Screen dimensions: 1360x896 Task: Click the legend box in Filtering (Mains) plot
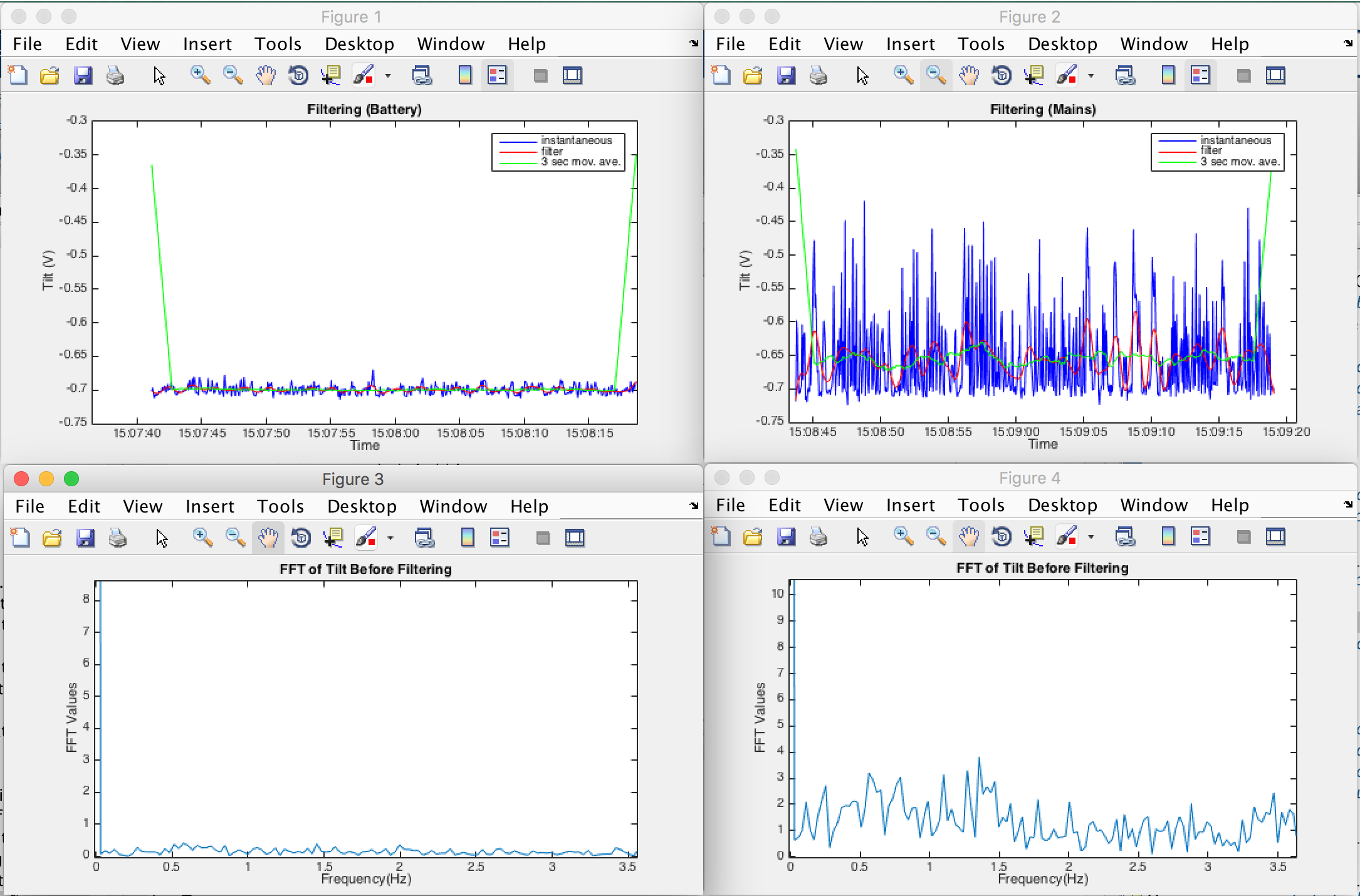pyautogui.click(x=1217, y=152)
